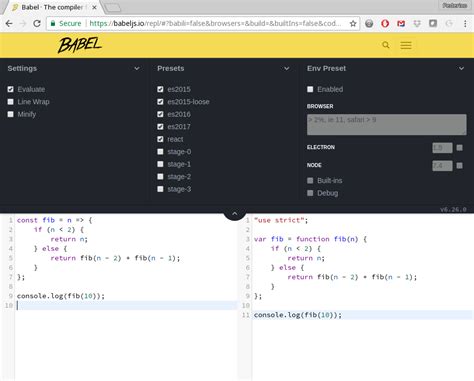Click the Browser targets text field
This screenshot has height=381, width=474.
coord(387,125)
